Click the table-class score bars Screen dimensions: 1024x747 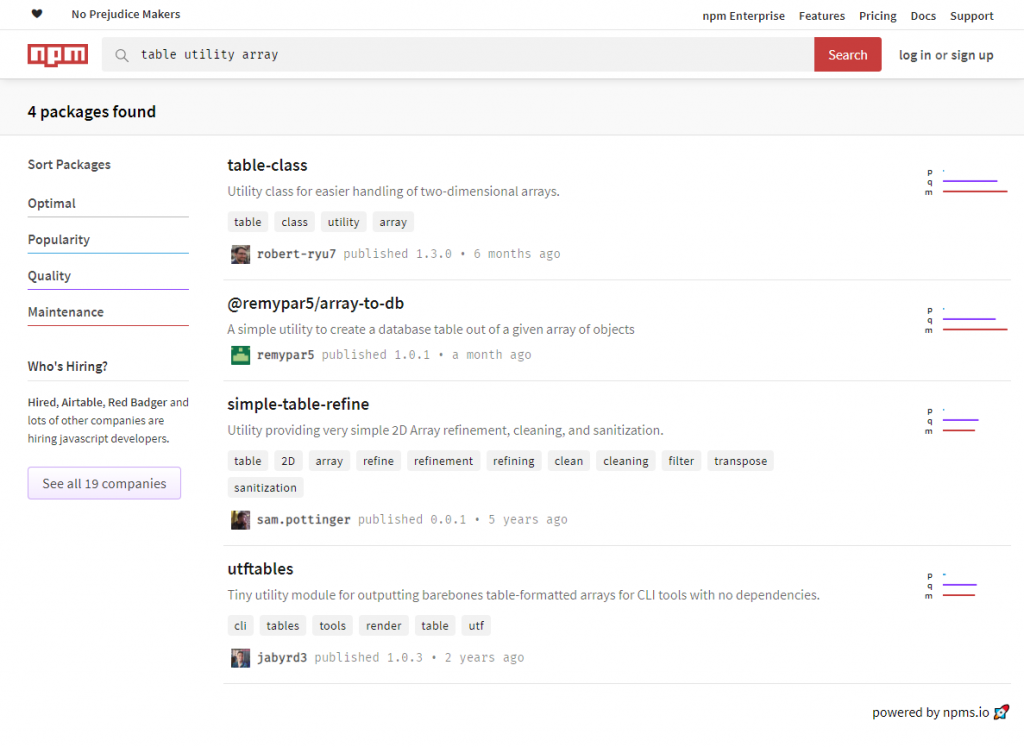(x=967, y=182)
